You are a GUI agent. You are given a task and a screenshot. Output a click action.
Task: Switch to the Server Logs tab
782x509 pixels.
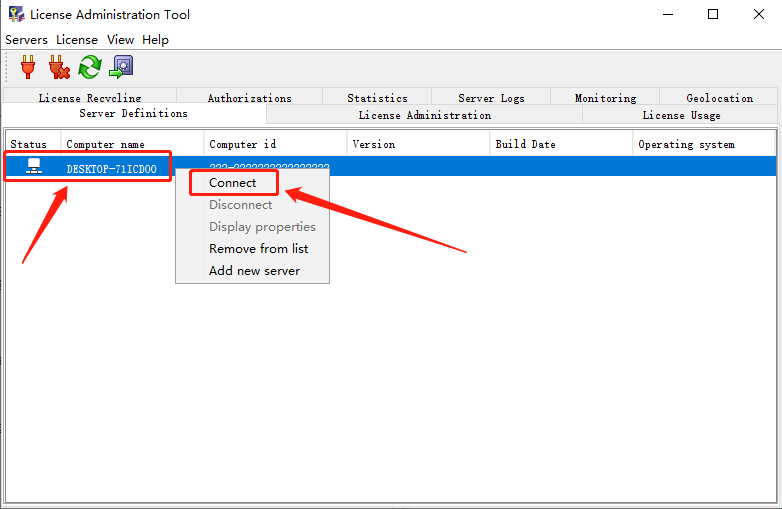click(x=491, y=98)
